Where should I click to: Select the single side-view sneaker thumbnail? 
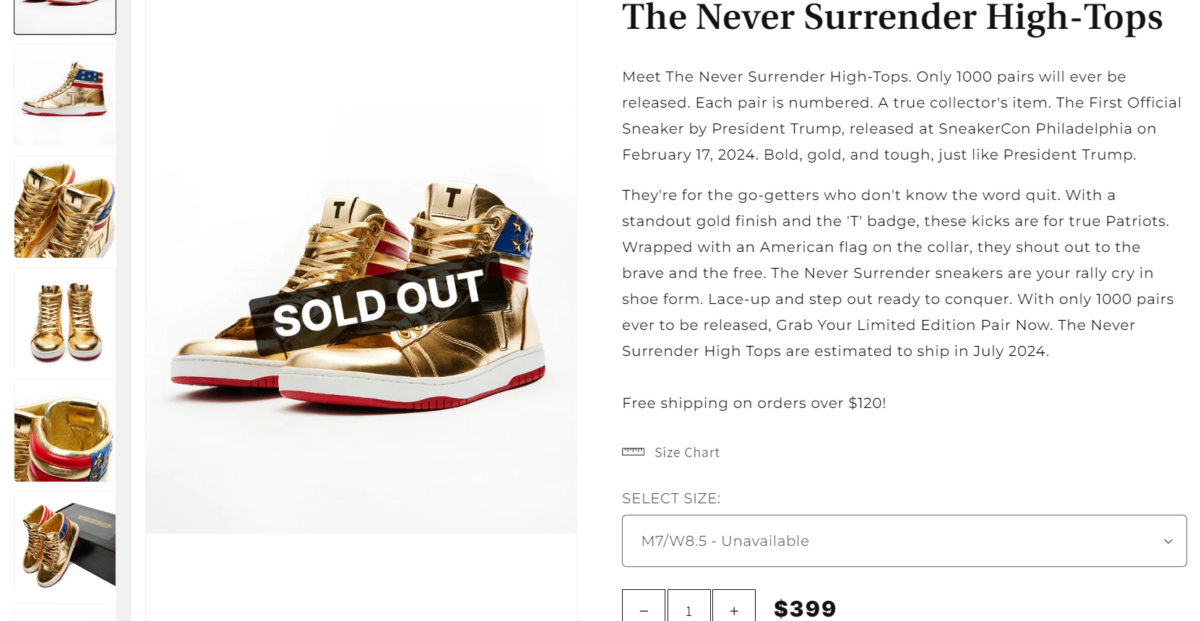pos(65,95)
